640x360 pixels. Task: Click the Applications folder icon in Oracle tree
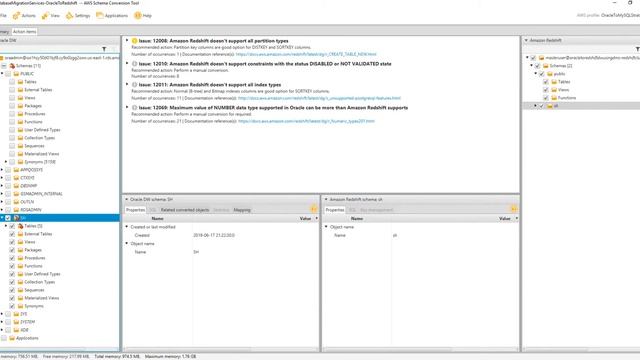12,338
